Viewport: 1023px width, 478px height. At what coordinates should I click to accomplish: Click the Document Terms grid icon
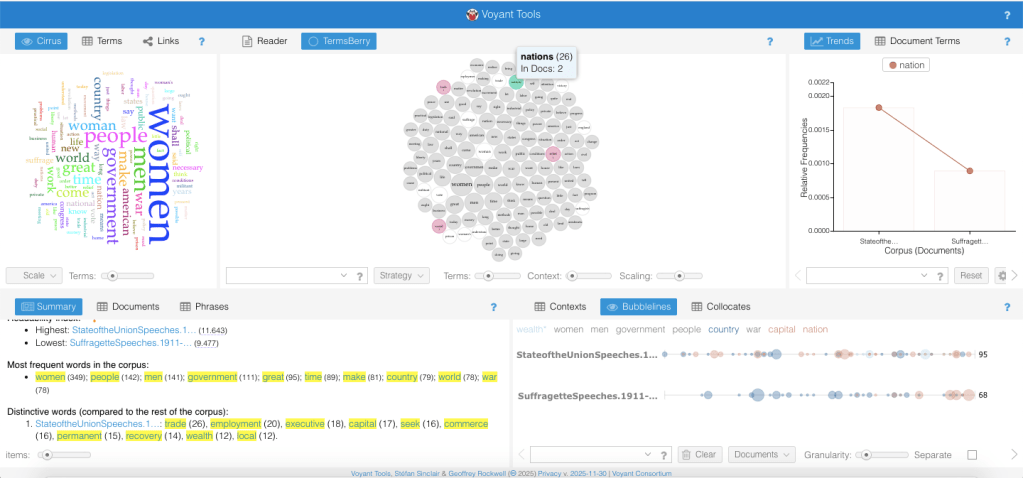click(880, 41)
